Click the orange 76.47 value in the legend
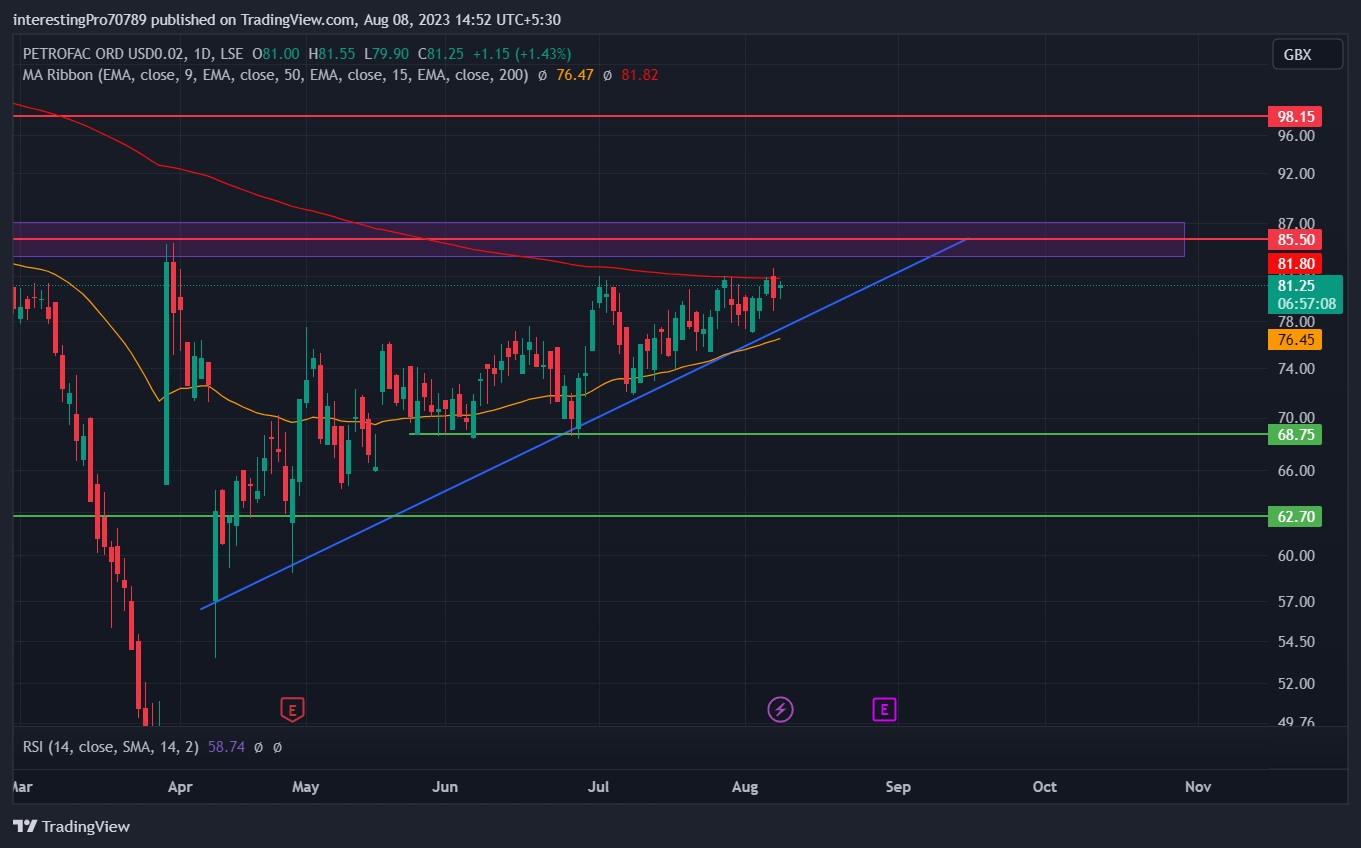The height and width of the screenshot is (848, 1361). [575, 75]
